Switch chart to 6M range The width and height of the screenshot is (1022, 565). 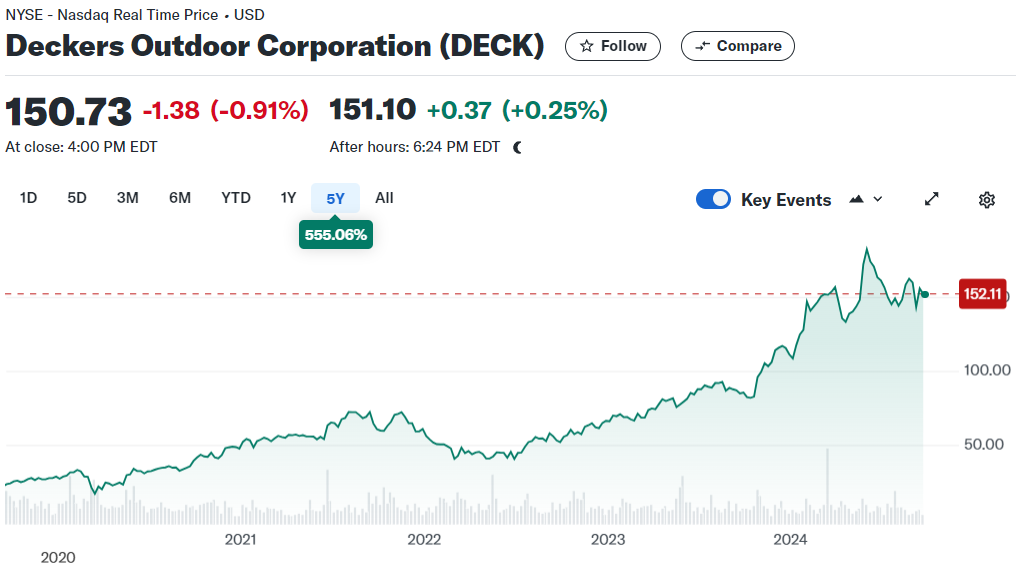[x=180, y=198]
